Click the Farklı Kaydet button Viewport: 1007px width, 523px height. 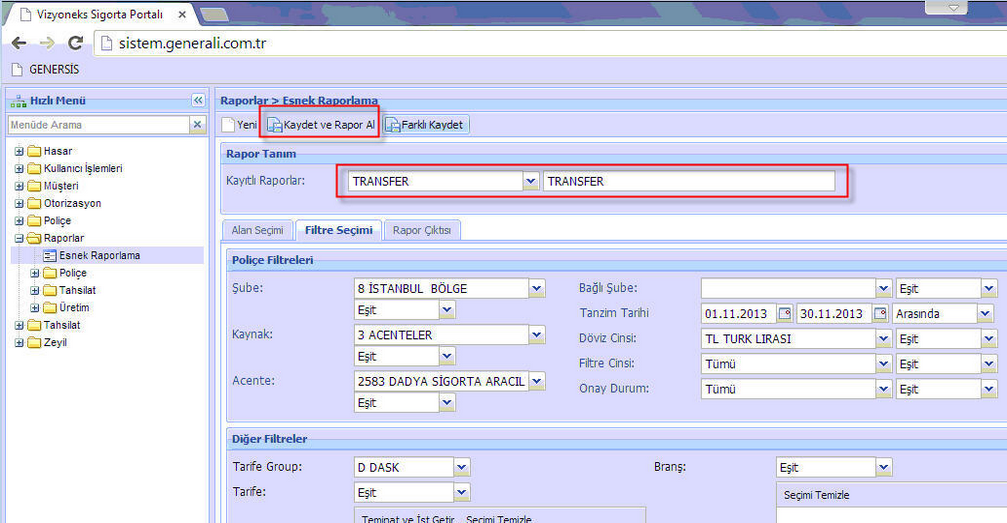[426, 125]
